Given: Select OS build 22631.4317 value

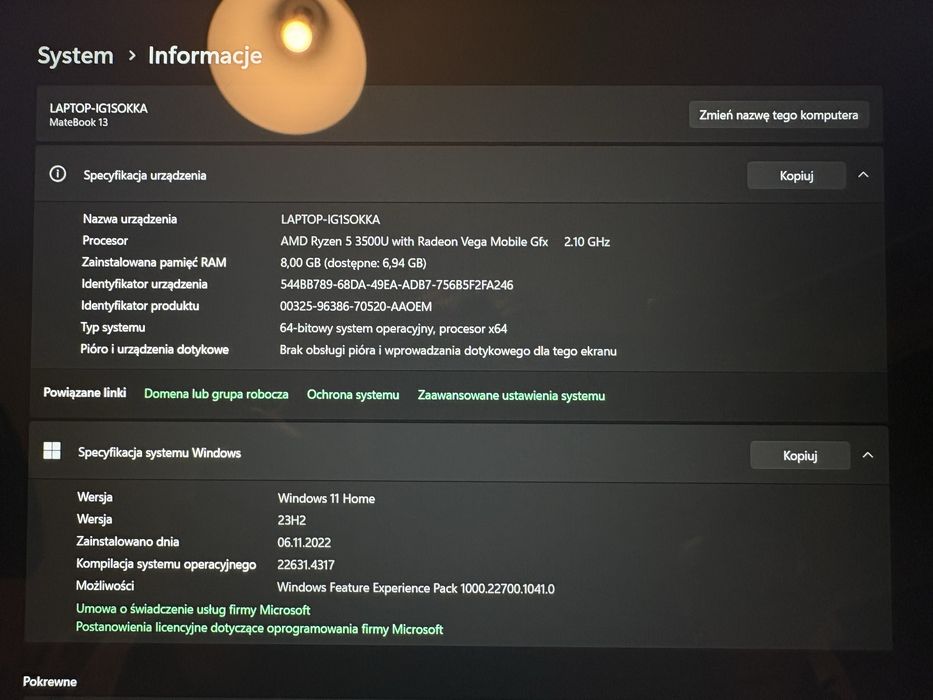Looking at the screenshot, I should [306, 565].
